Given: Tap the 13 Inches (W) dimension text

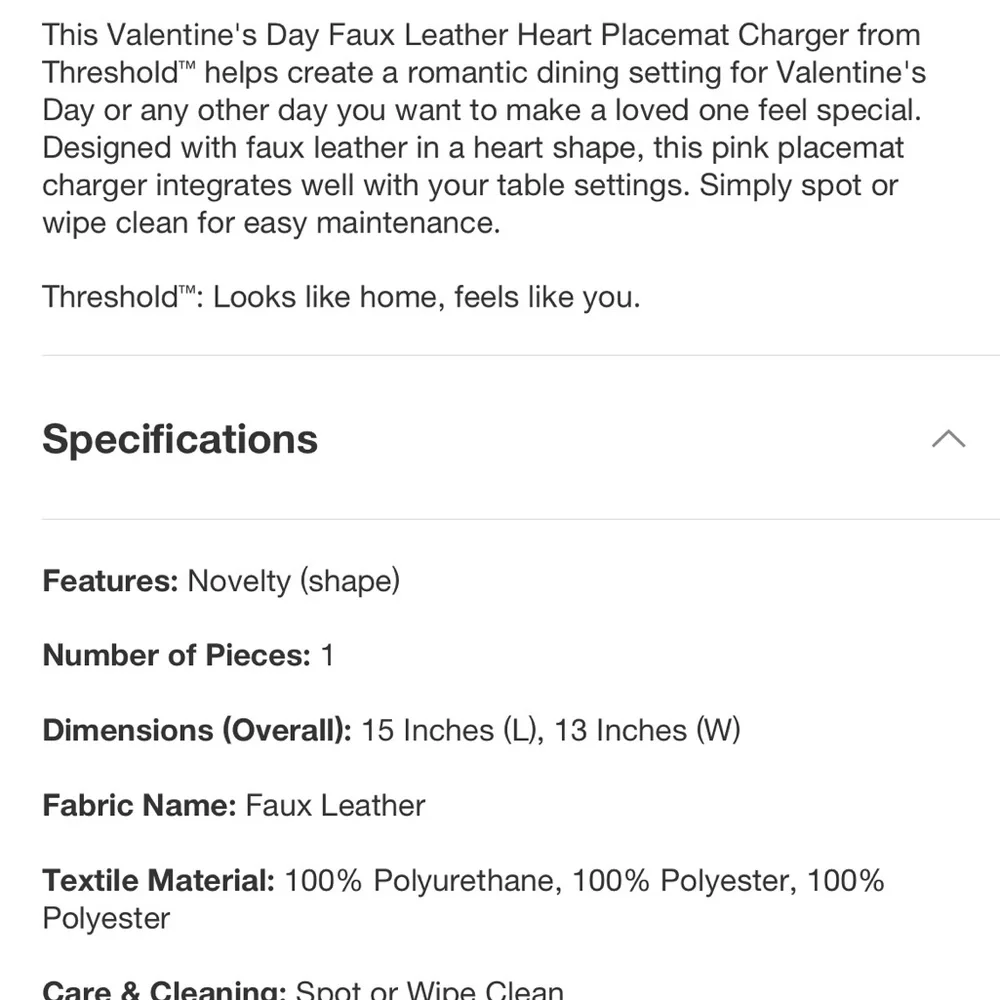Looking at the screenshot, I should 647,730.
